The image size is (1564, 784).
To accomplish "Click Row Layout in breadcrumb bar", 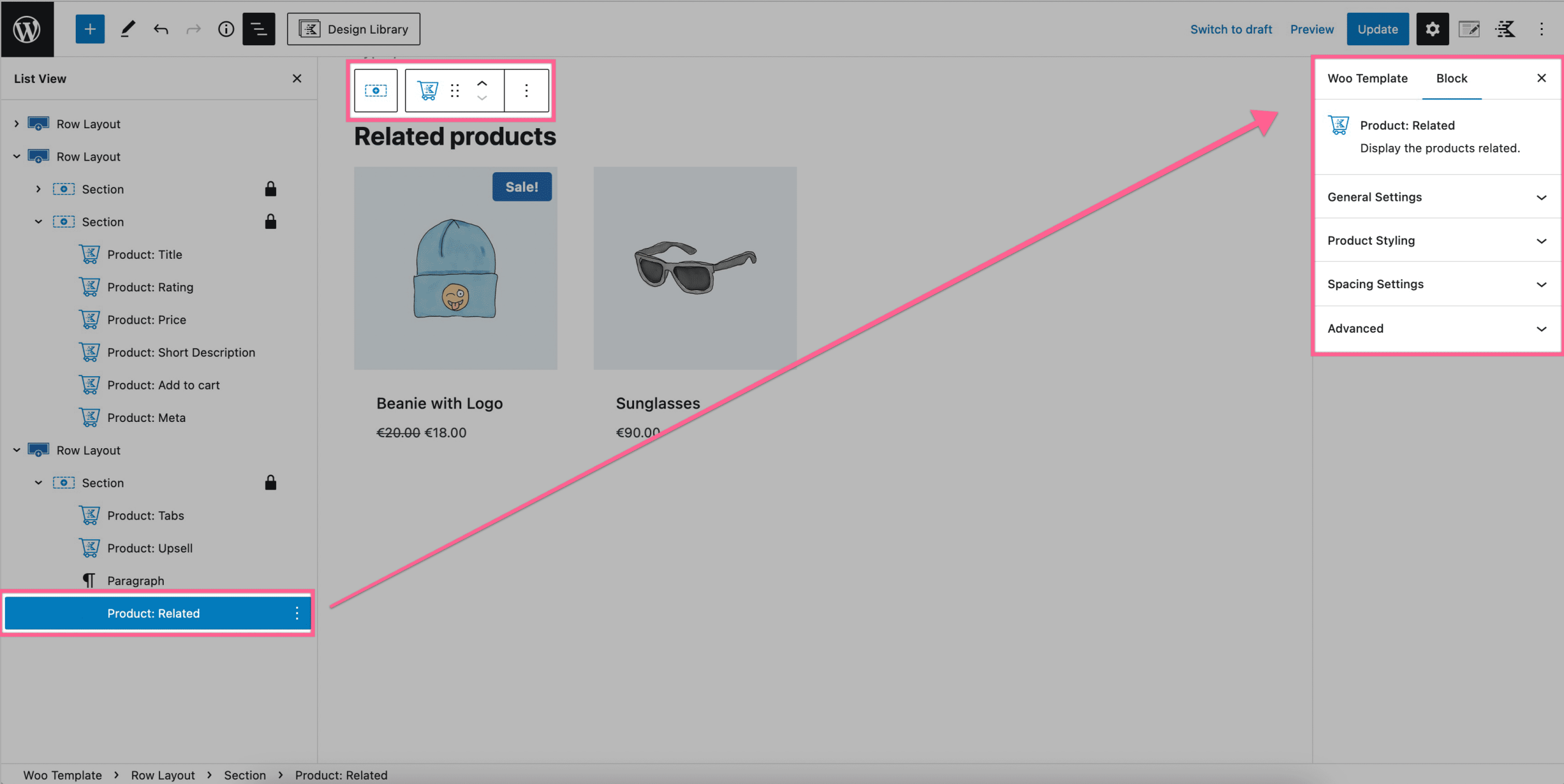I will point(163,775).
